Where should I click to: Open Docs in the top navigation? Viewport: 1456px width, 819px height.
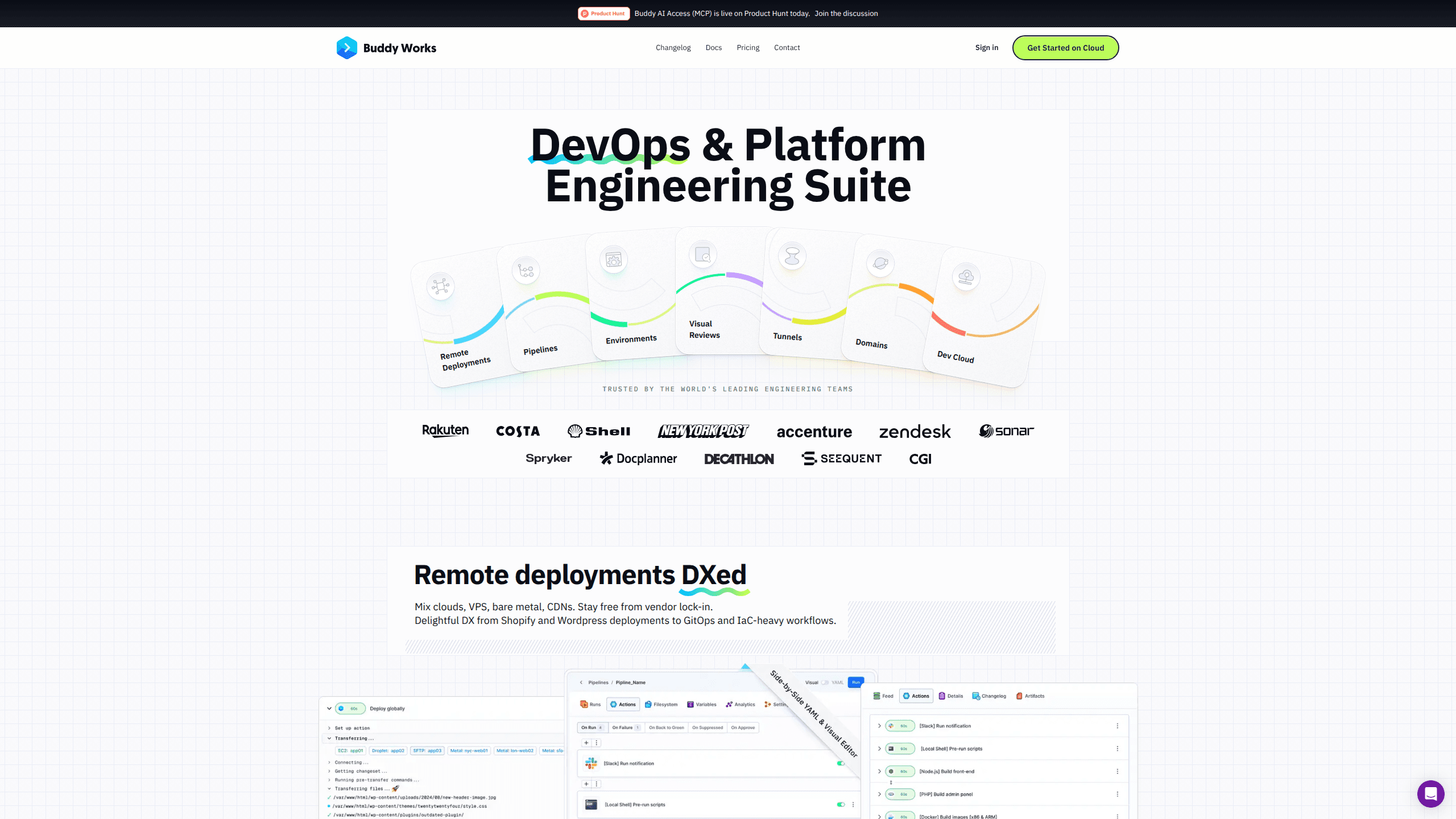pyautogui.click(x=714, y=48)
